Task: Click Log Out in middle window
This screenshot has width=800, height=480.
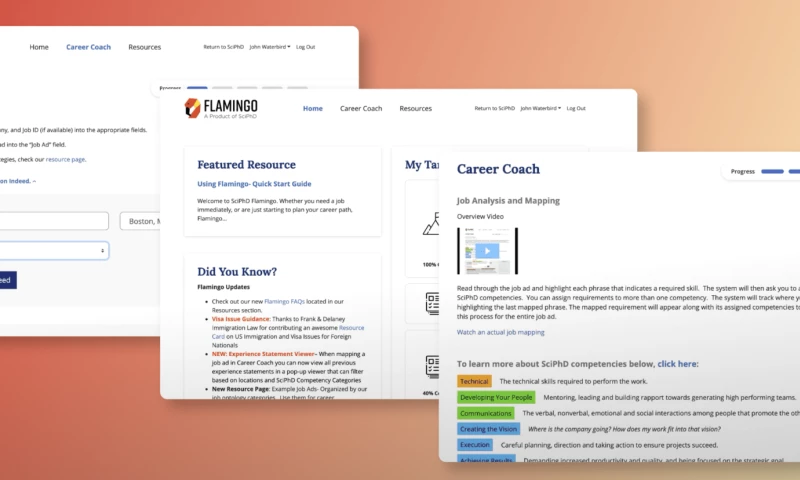Action: click(576, 108)
